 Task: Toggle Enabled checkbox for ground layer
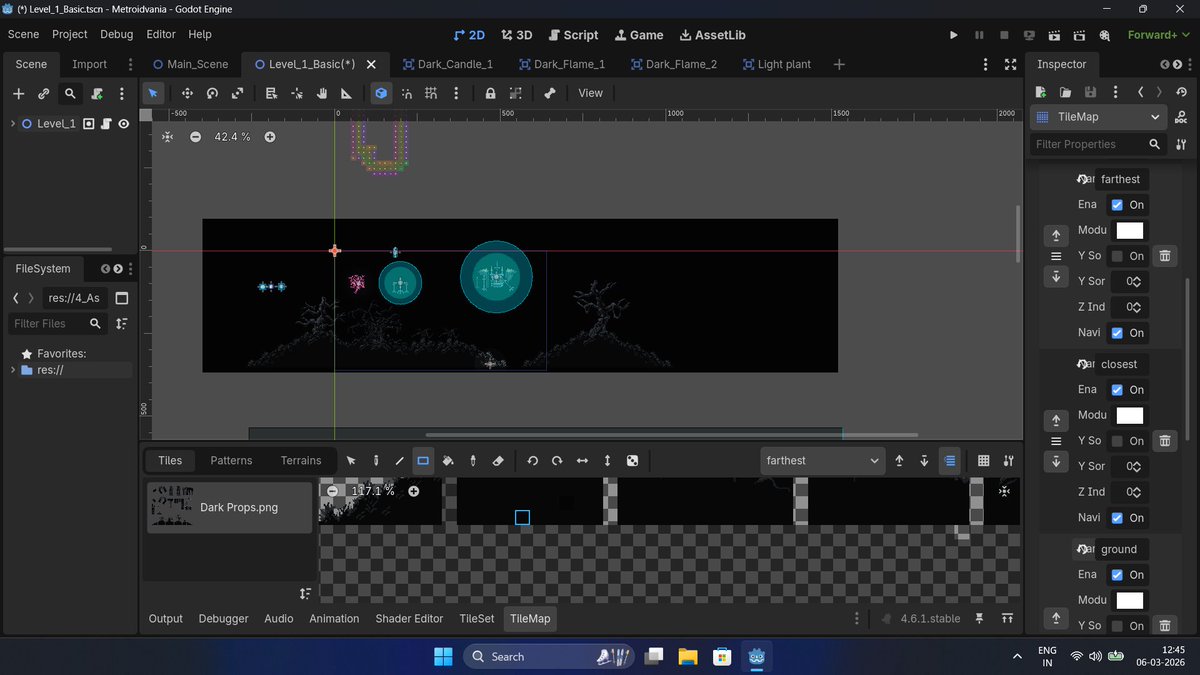point(1117,575)
